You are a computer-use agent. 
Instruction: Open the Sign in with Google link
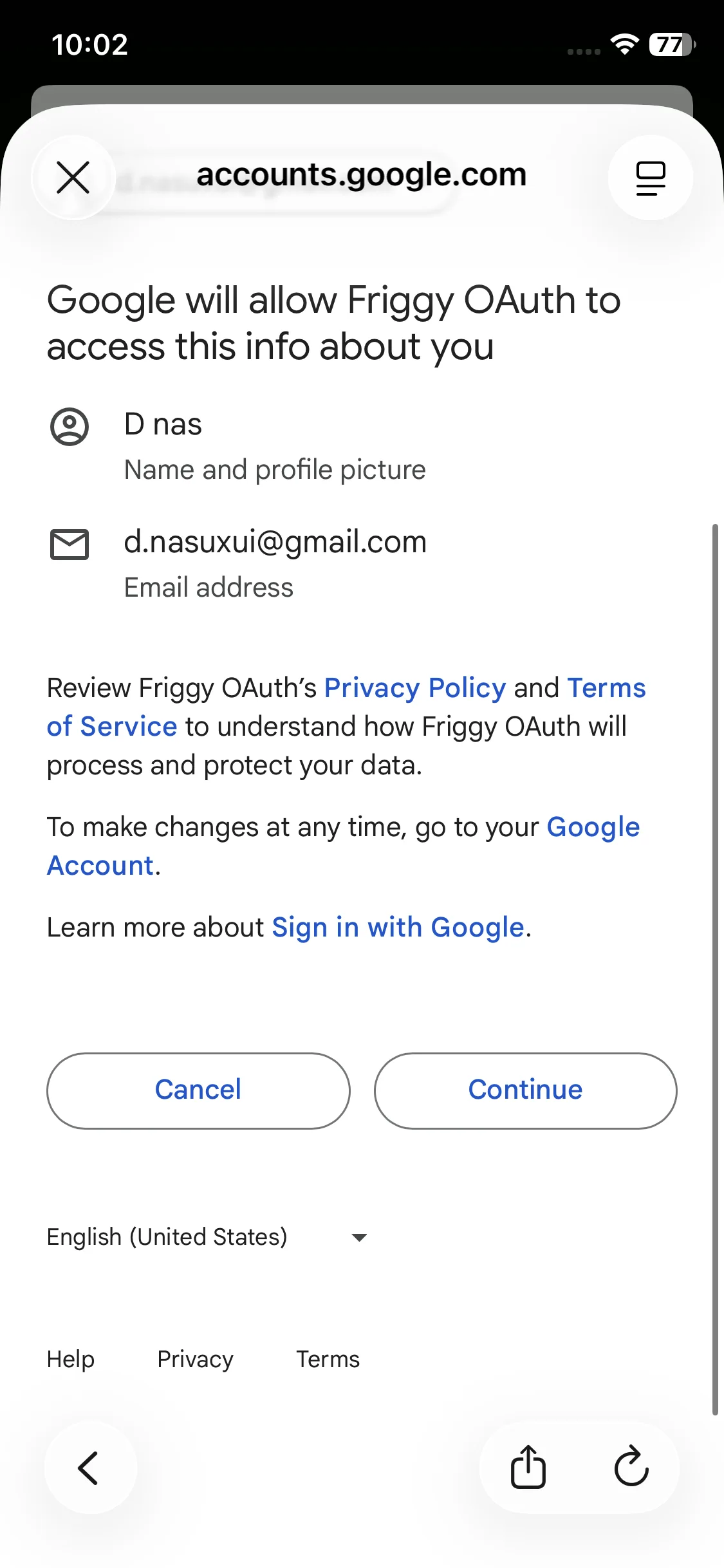[398, 928]
